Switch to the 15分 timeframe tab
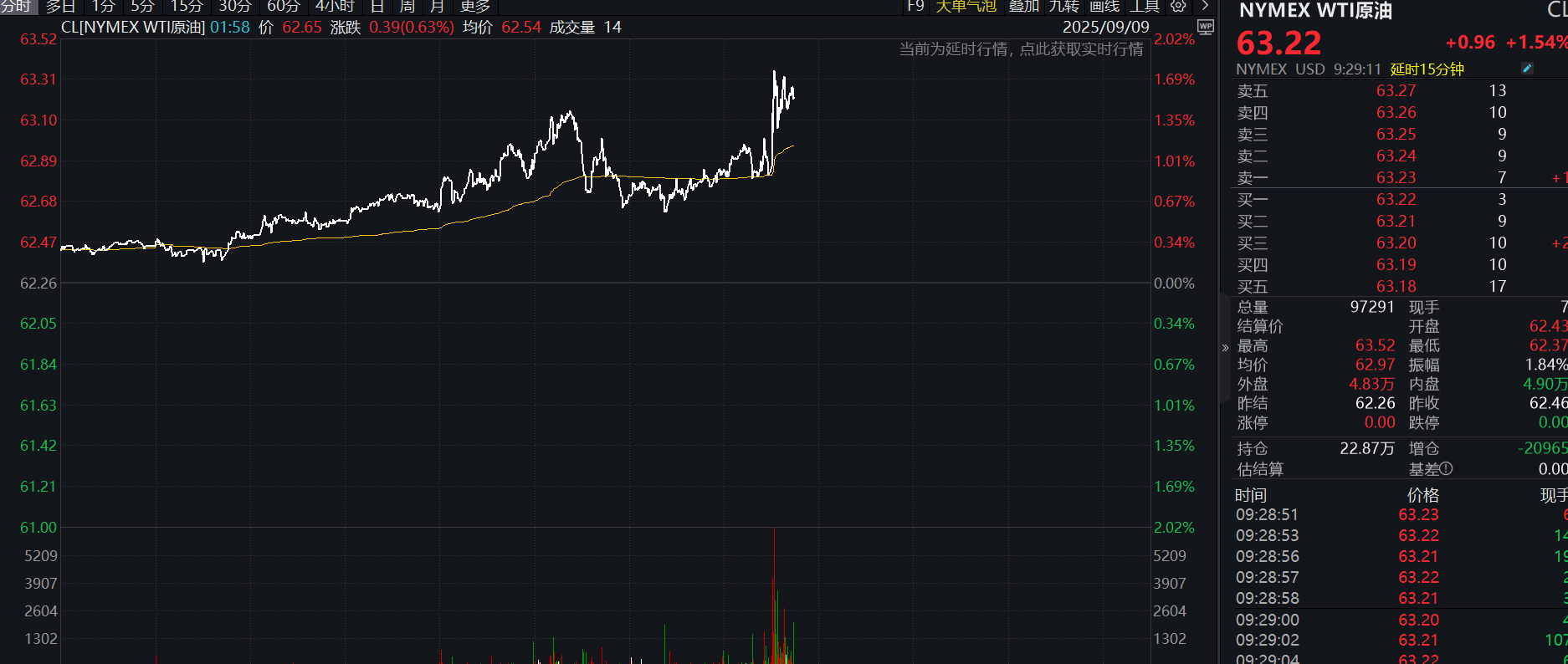The width and height of the screenshot is (1568, 664). 187,6
